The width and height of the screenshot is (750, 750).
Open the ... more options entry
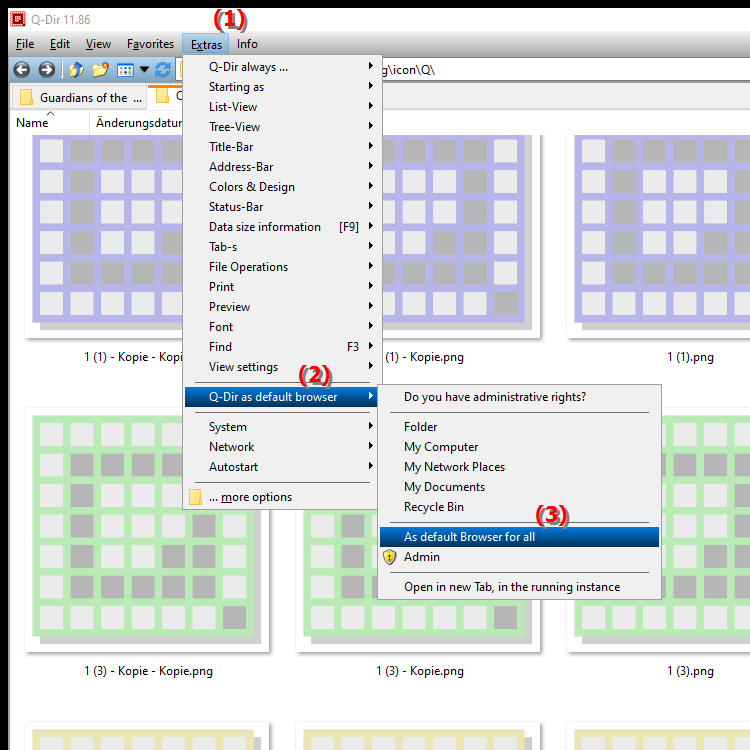coord(250,497)
